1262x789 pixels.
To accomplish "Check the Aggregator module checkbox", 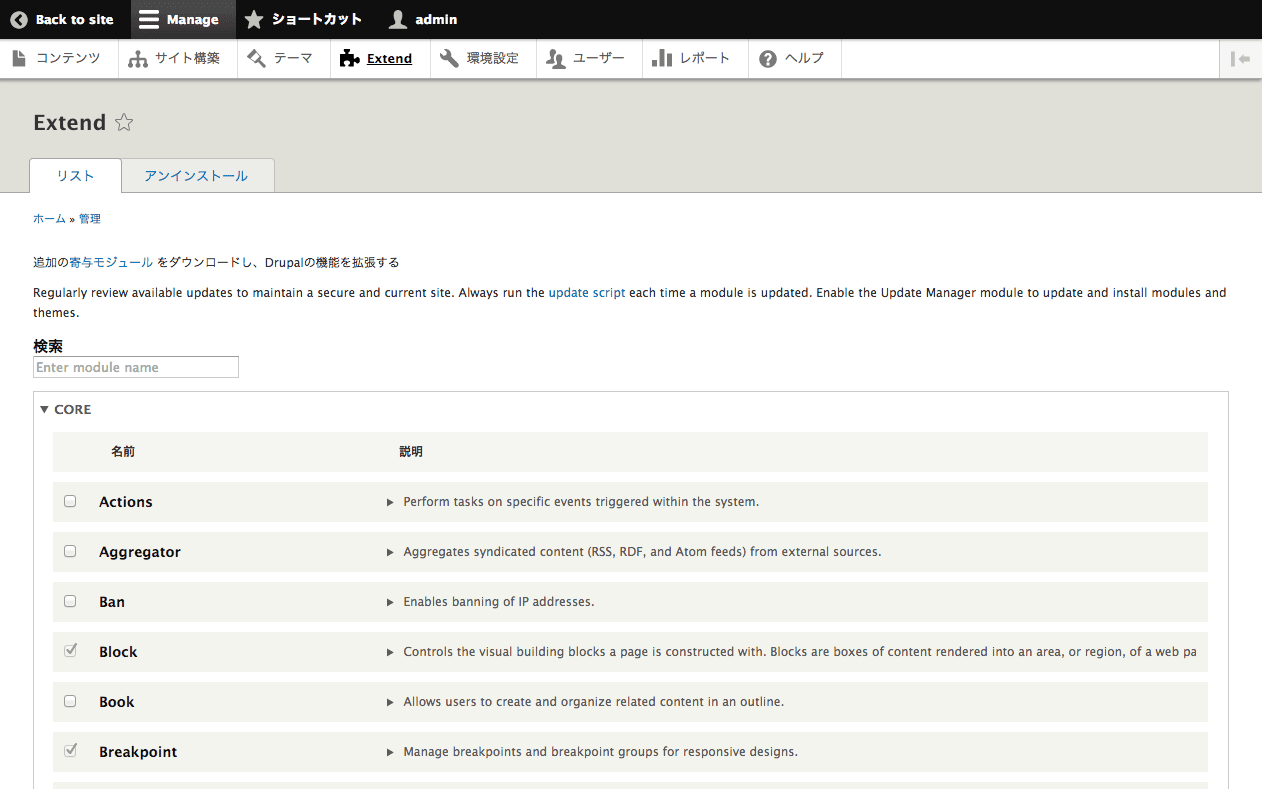I will pos(70,551).
